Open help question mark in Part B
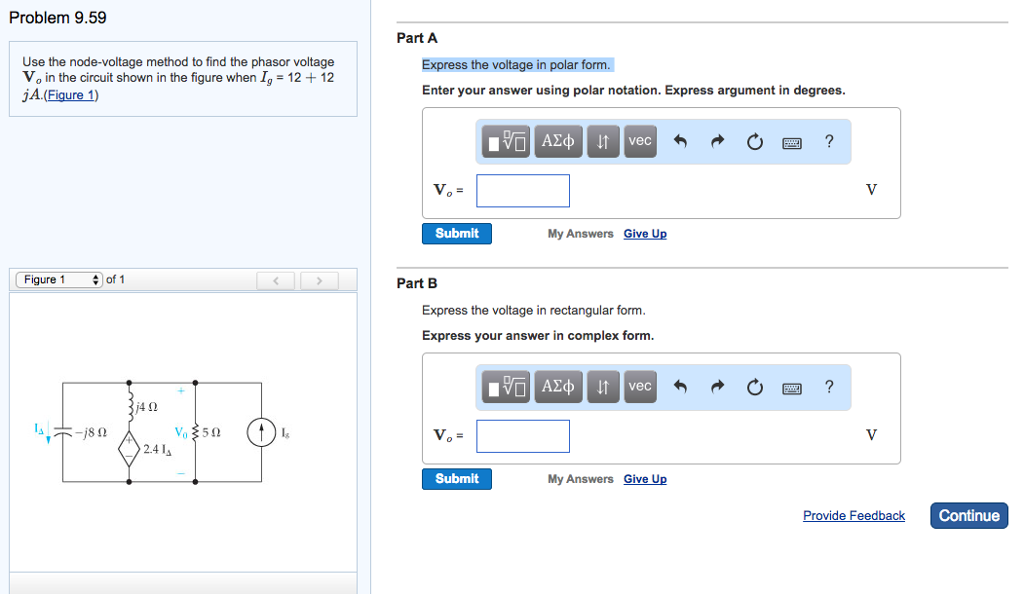Screen dimensions: 1024x594 tap(829, 387)
